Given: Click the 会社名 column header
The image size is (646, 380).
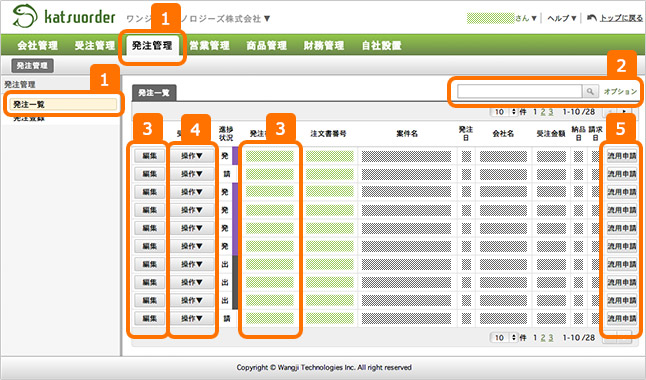Looking at the screenshot, I should tap(503, 134).
